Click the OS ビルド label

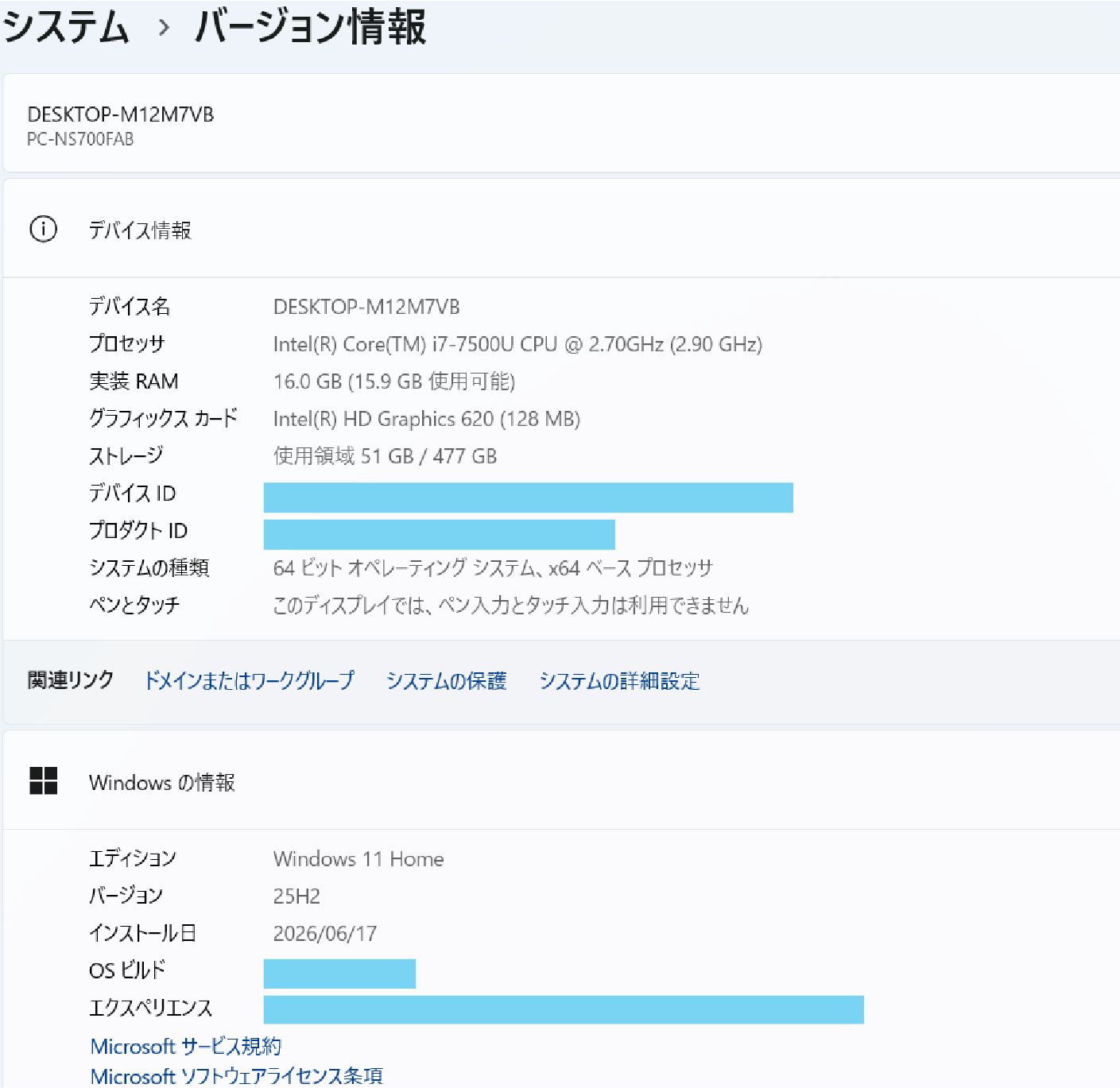click(127, 970)
